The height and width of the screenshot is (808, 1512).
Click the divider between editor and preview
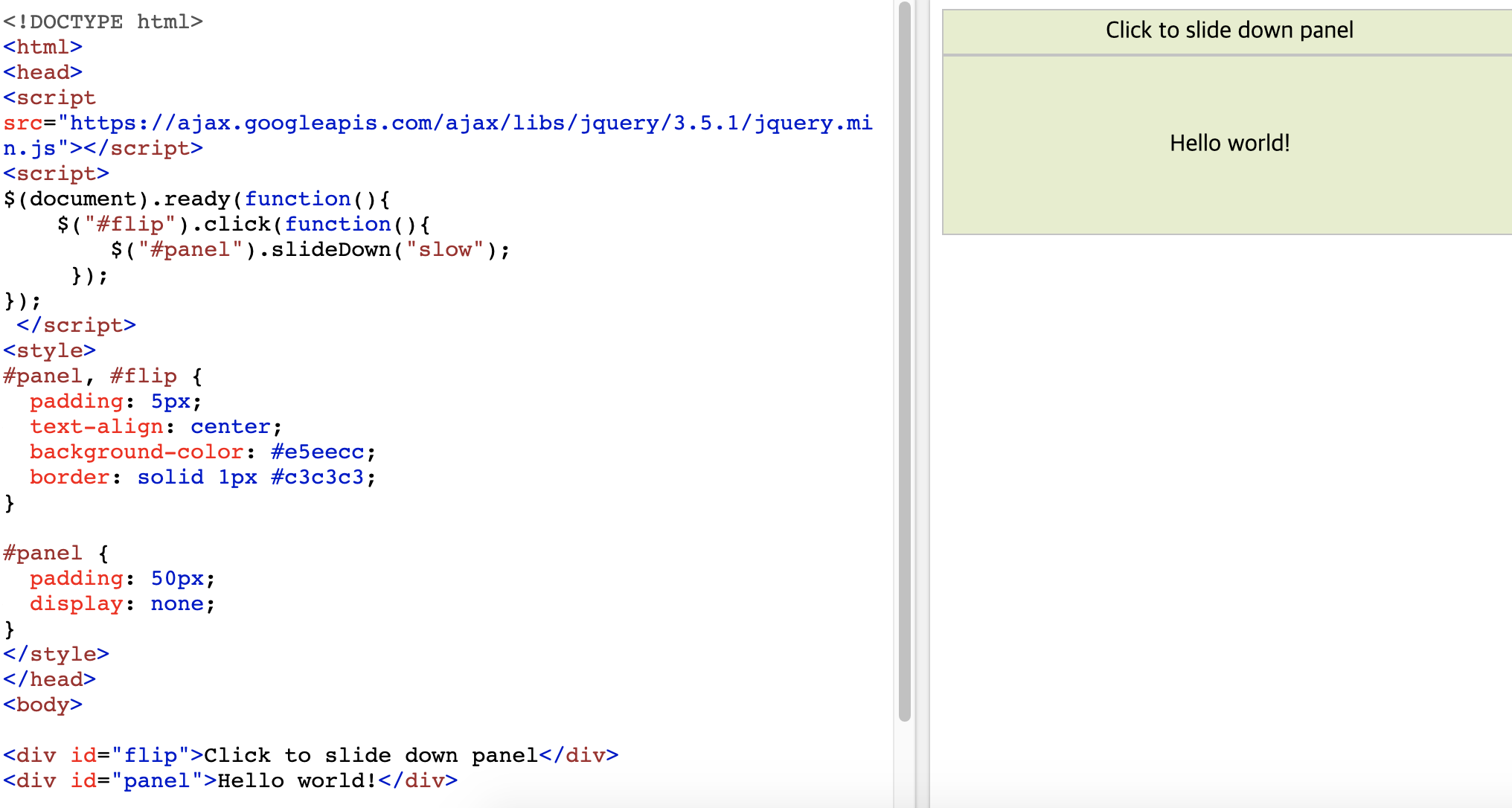pyautogui.click(x=922, y=404)
